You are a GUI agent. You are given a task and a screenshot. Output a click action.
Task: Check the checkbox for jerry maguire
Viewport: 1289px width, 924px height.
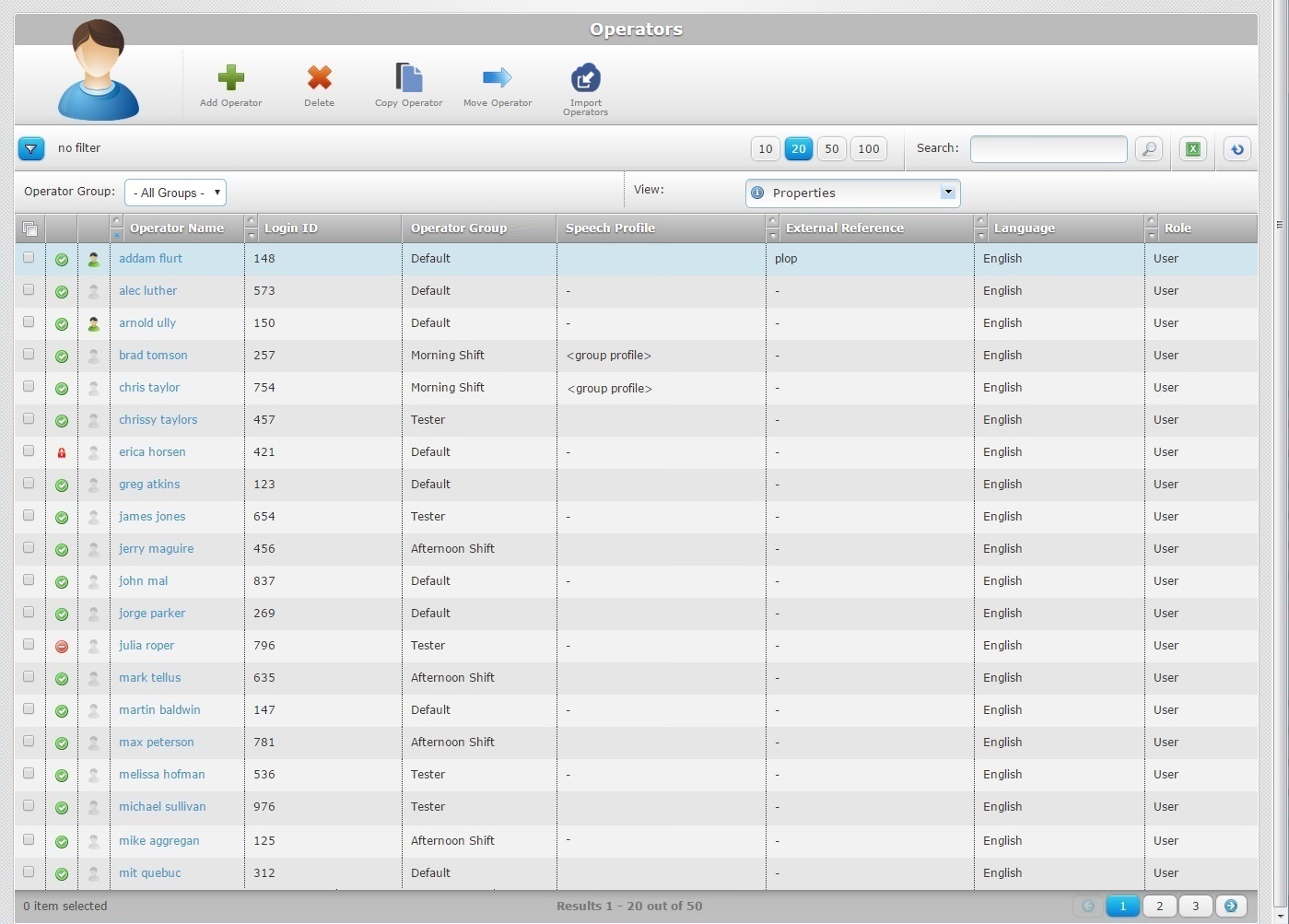click(x=29, y=548)
